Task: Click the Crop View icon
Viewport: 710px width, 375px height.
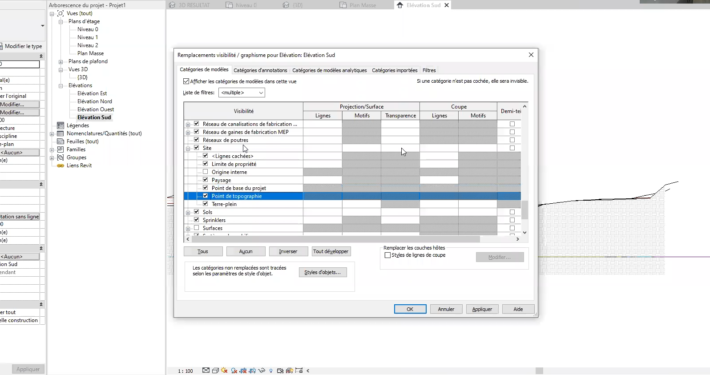Action: 243,370
